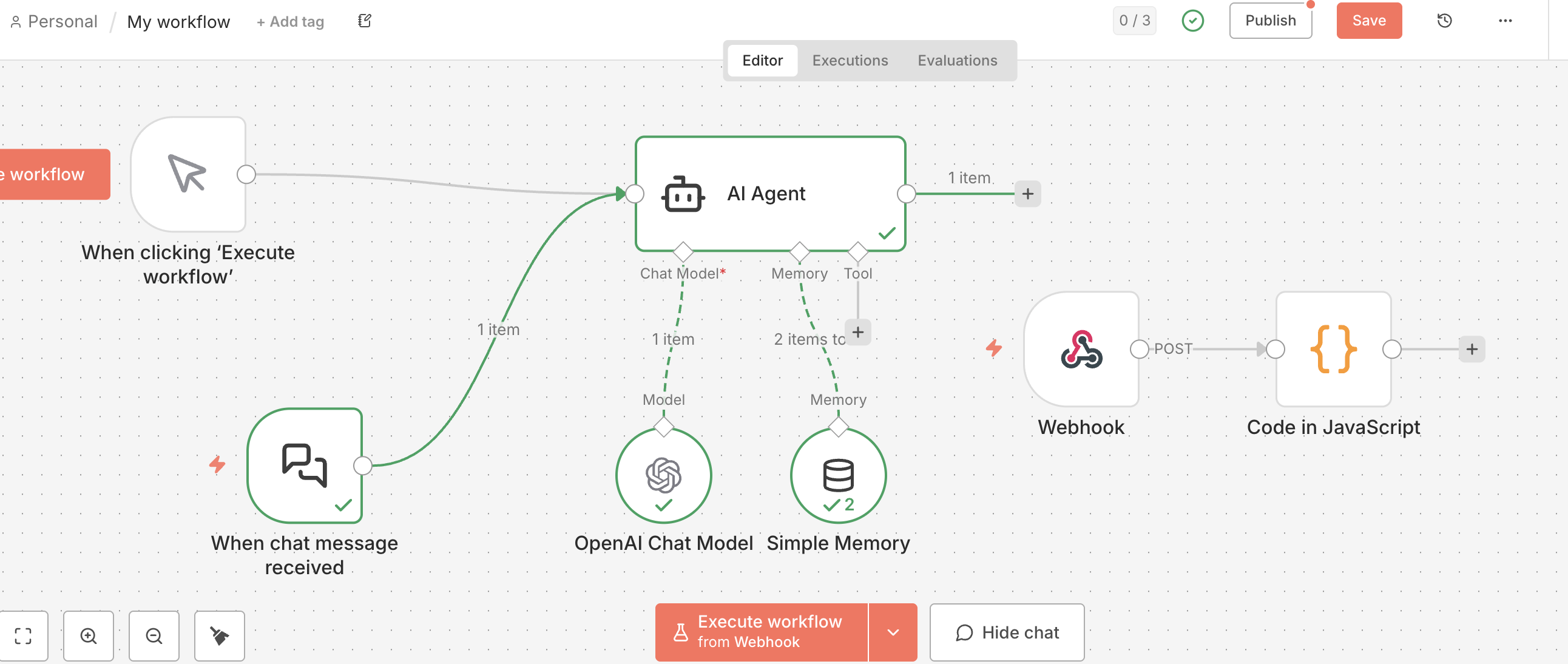This screenshot has height=664, width=1568.
Task: Click the AI Agent robot icon
Action: click(683, 194)
